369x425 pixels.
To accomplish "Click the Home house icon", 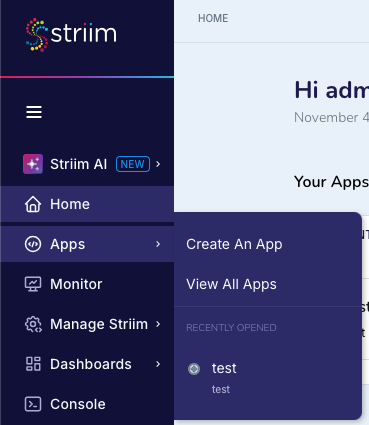I will point(33,204).
